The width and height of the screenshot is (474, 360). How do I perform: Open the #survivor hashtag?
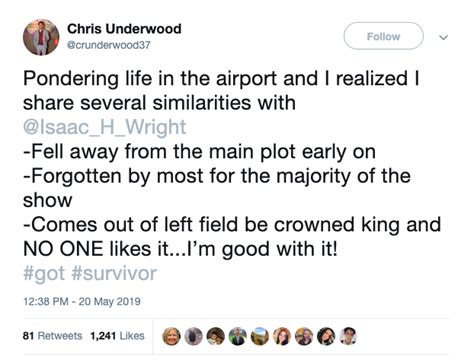114,273
